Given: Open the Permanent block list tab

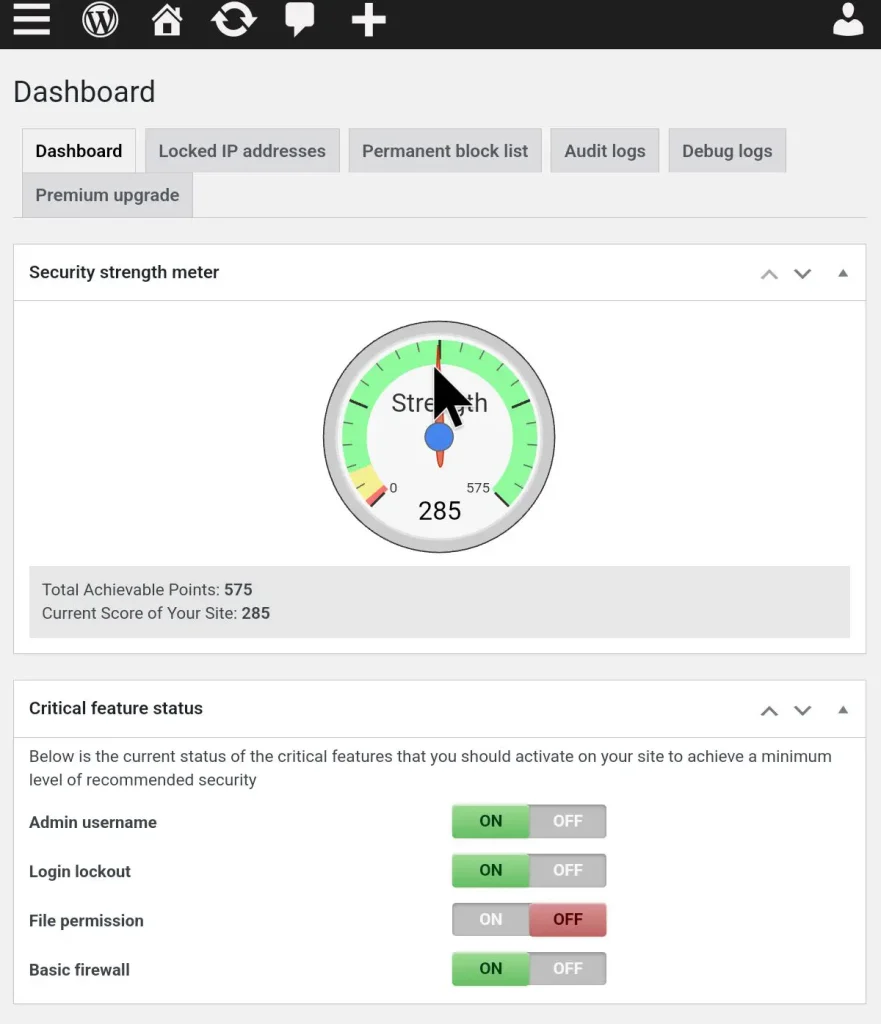Looking at the screenshot, I should [x=445, y=151].
